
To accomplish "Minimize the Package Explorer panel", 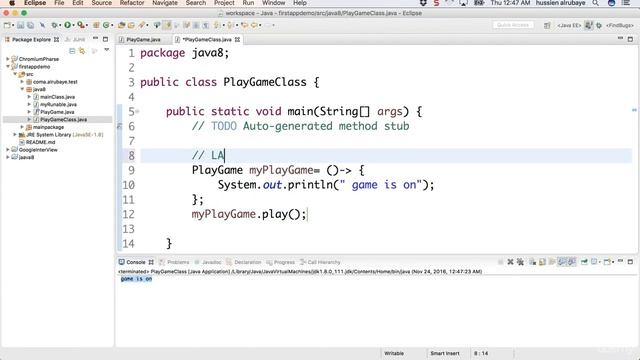I will pyautogui.click(x=95, y=39).
